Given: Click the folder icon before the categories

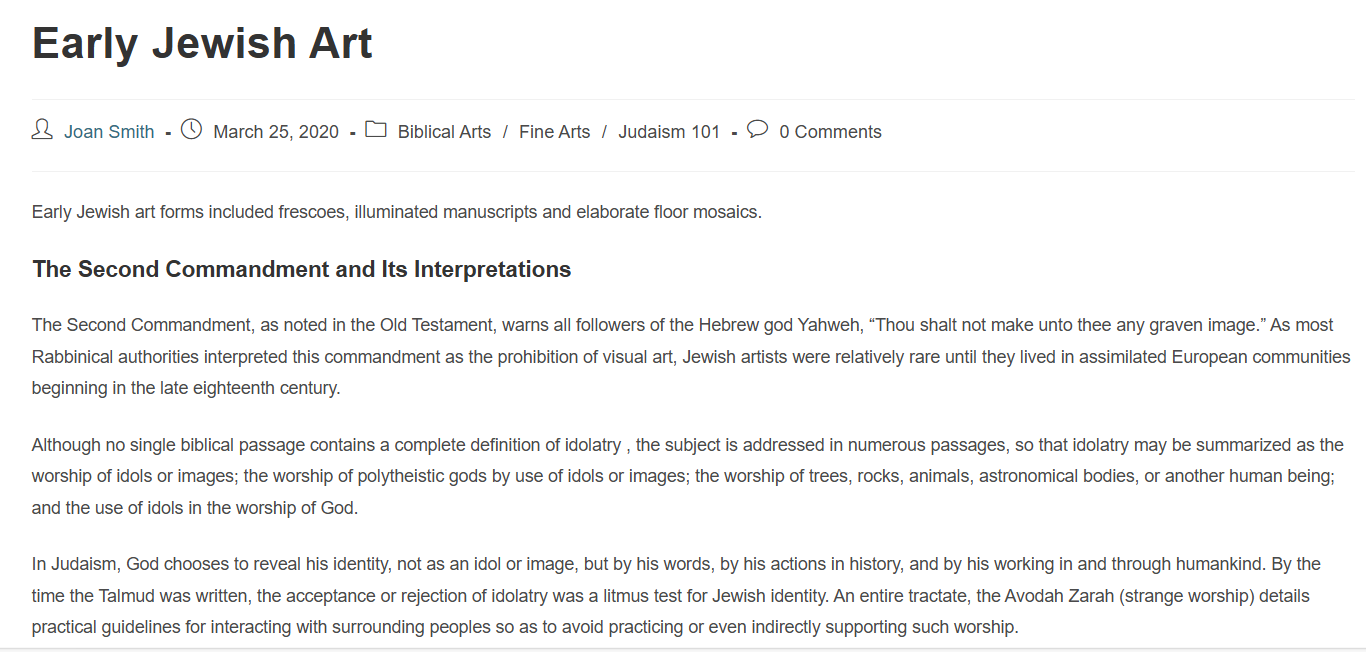Looking at the screenshot, I should point(376,130).
